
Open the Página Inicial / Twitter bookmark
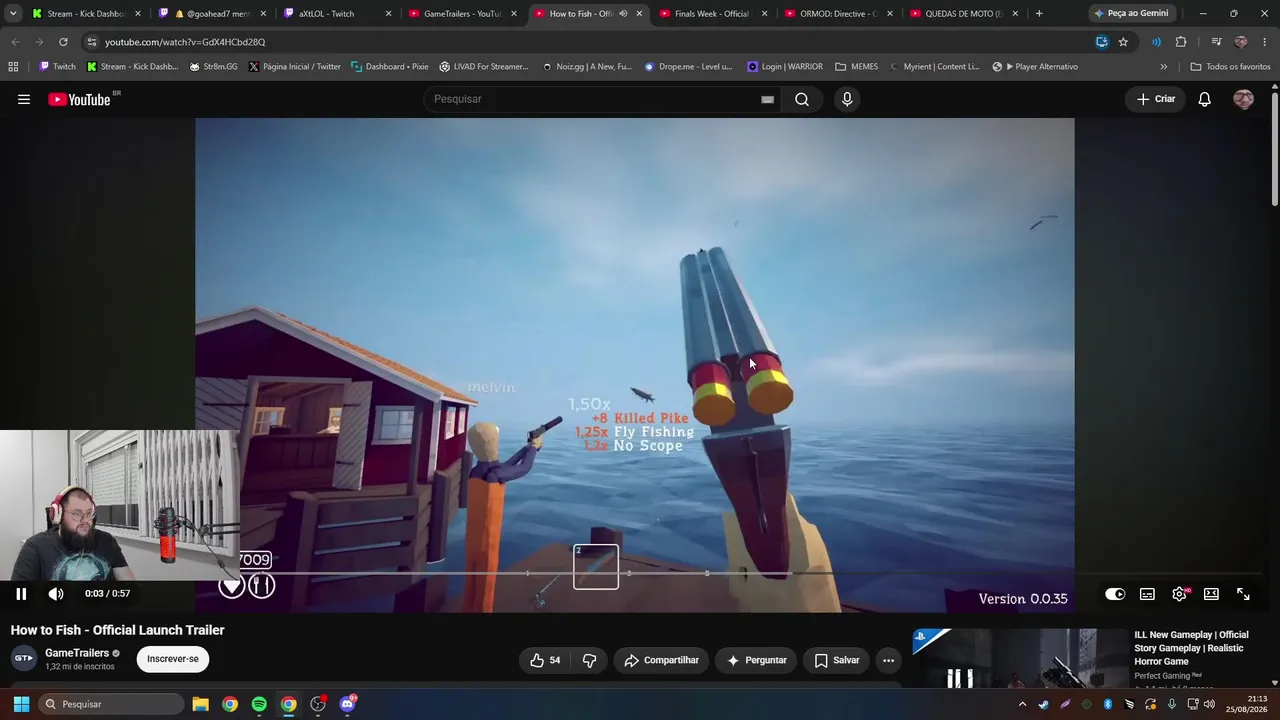[294, 67]
